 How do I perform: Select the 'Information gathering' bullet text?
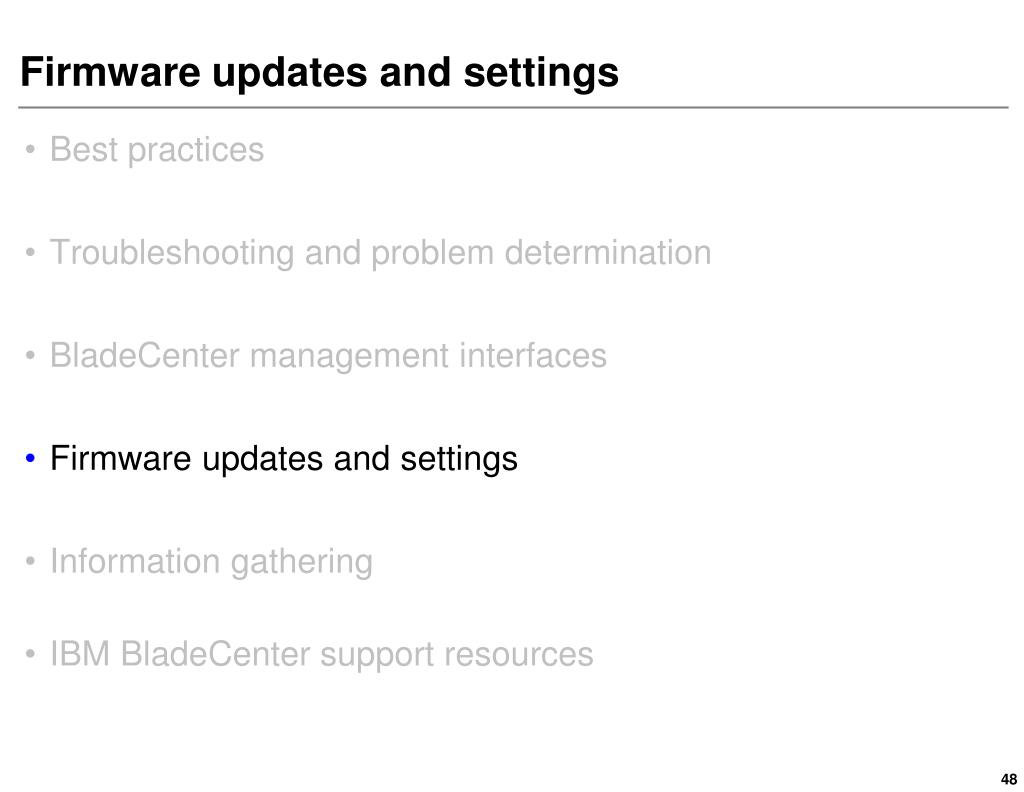click(212, 562)
